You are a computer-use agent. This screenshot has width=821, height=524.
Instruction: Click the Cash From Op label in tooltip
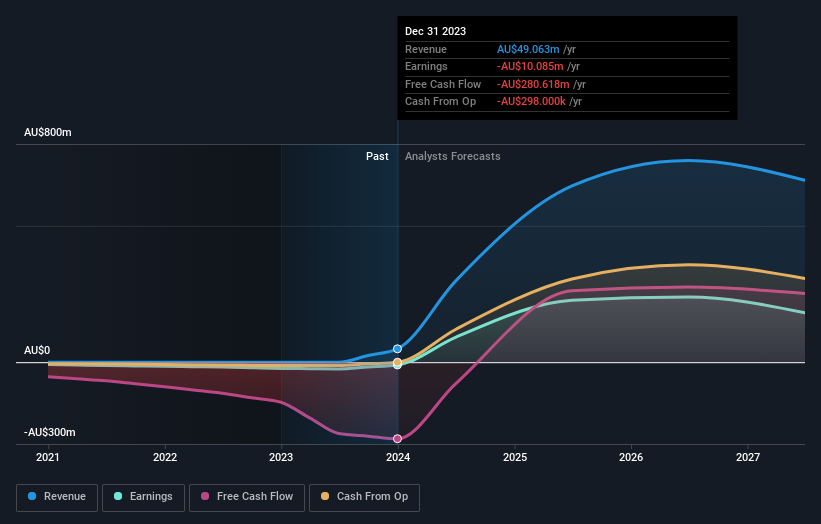(x=440, y=102)
